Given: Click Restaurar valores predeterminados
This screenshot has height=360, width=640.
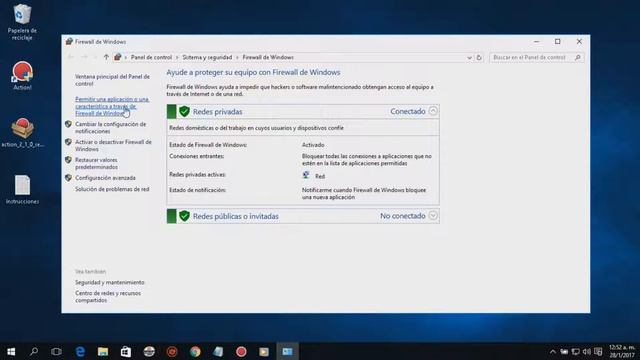Looking at the screenshot, I should click(96, 163).
